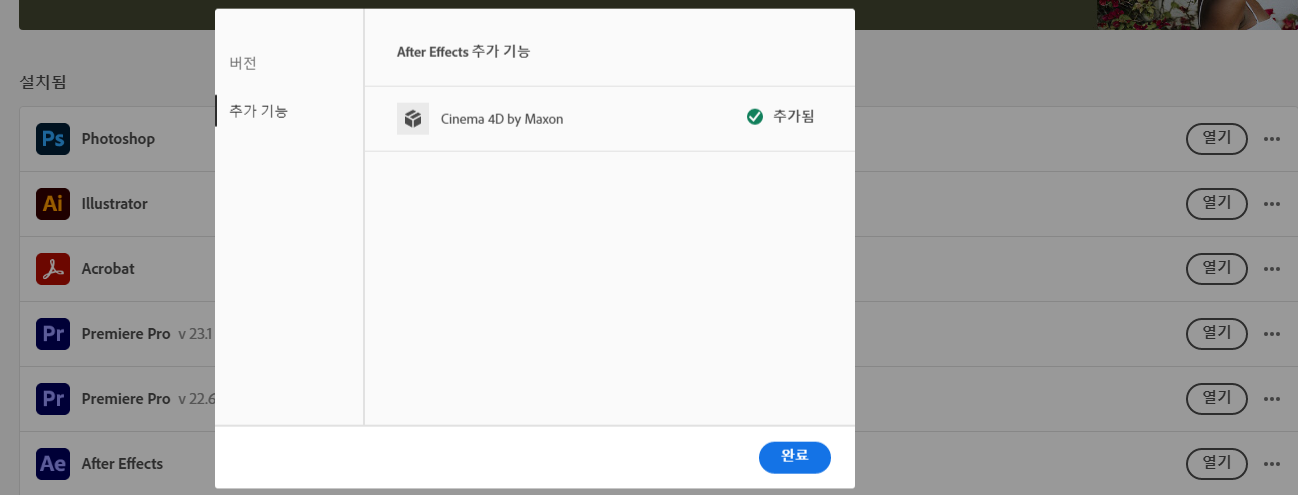Select the 추가 기능 tab
The image size is (1298, 495).
(x=258, y=111)
